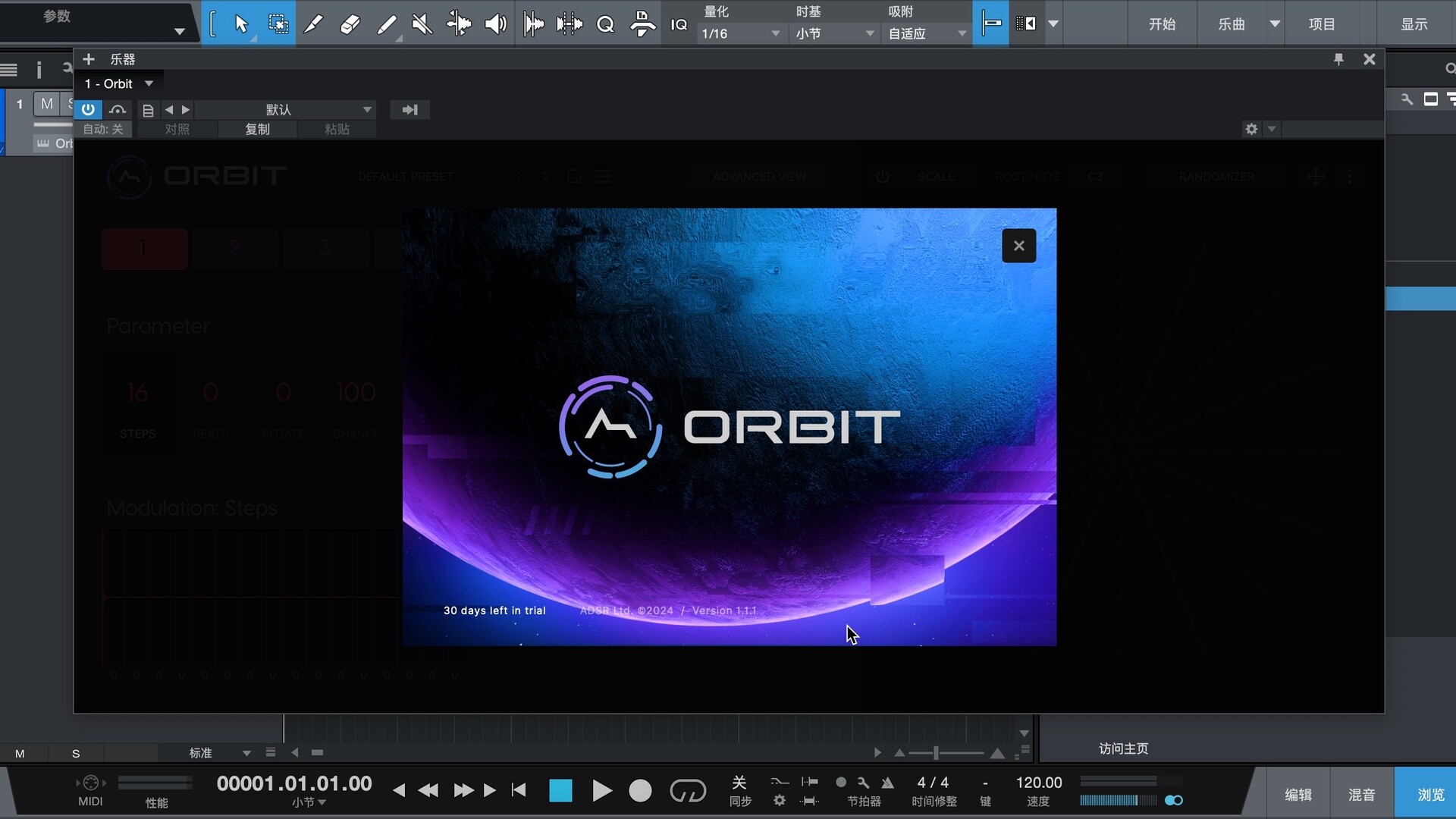Click the master volume level meter

click(1119, 800)
